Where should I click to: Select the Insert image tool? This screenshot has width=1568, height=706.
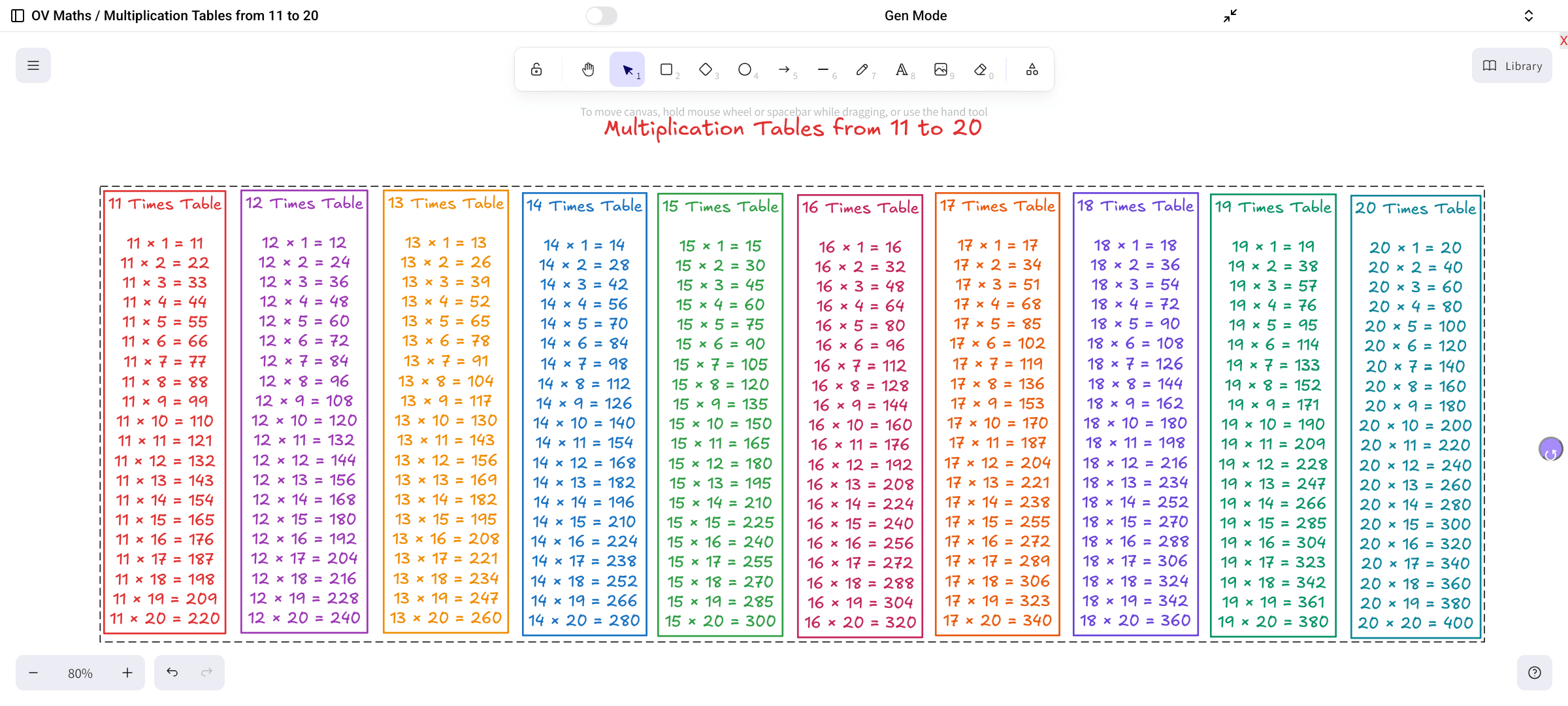coord(941,69)
